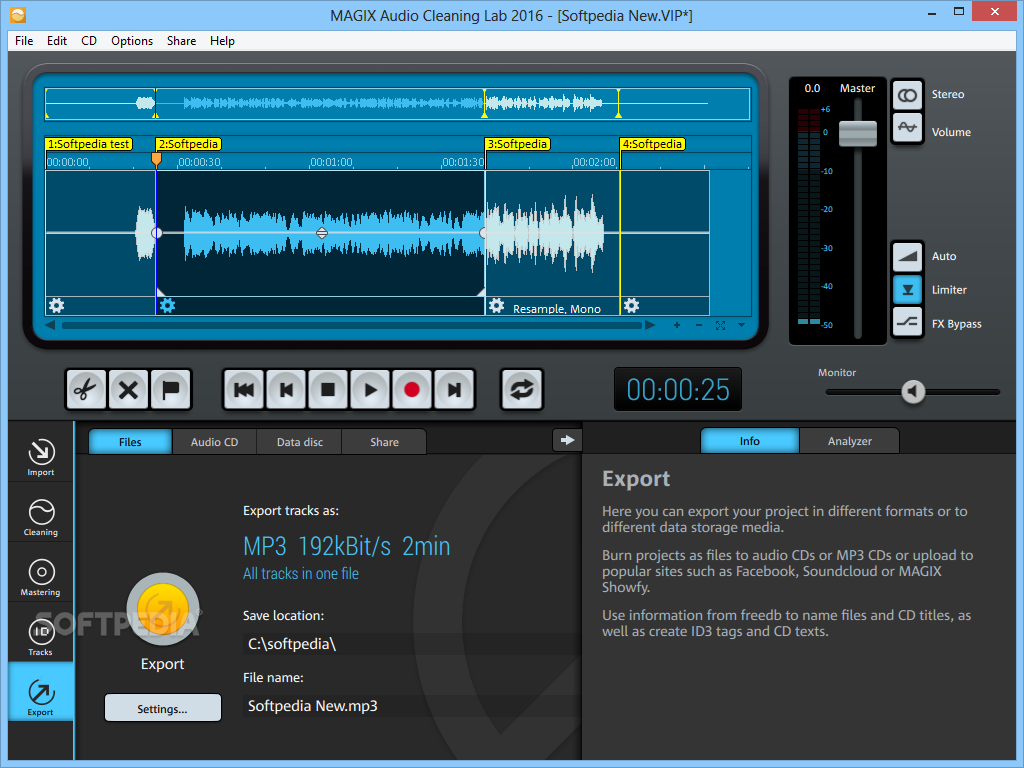Open timeline zoom options dropdown arrow
Viewport: 1024px width, 768px height.
pos(741,325)
